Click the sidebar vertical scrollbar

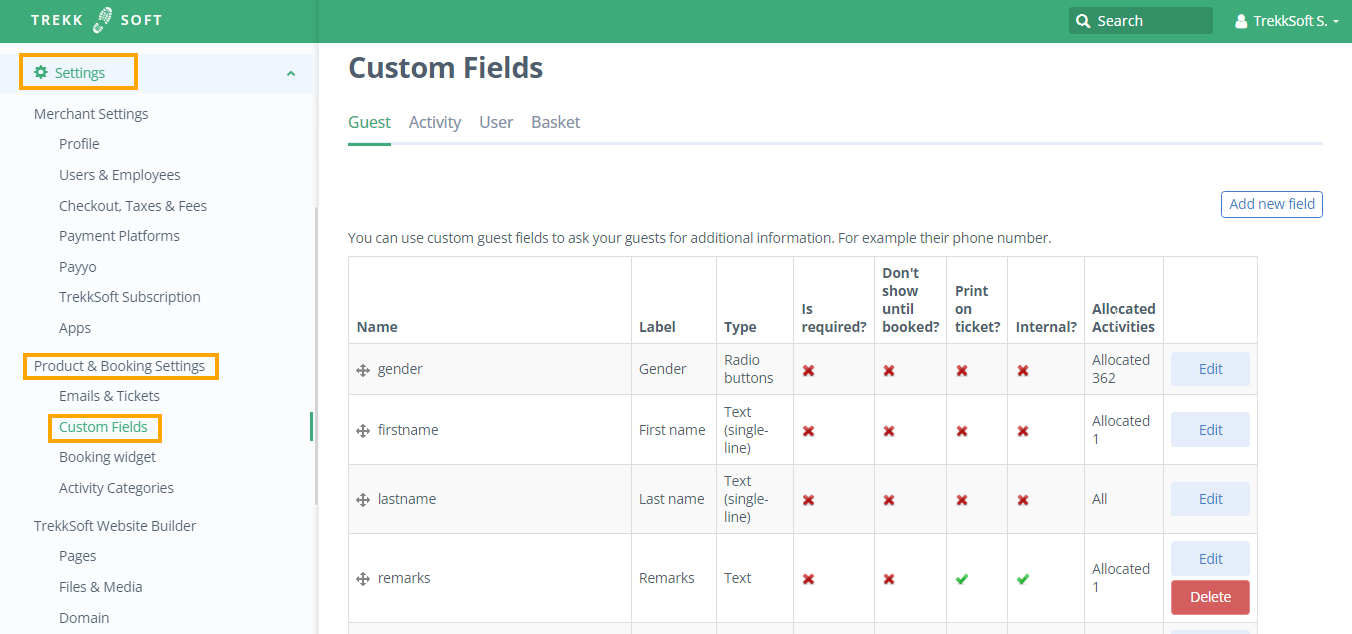(316, 355)
